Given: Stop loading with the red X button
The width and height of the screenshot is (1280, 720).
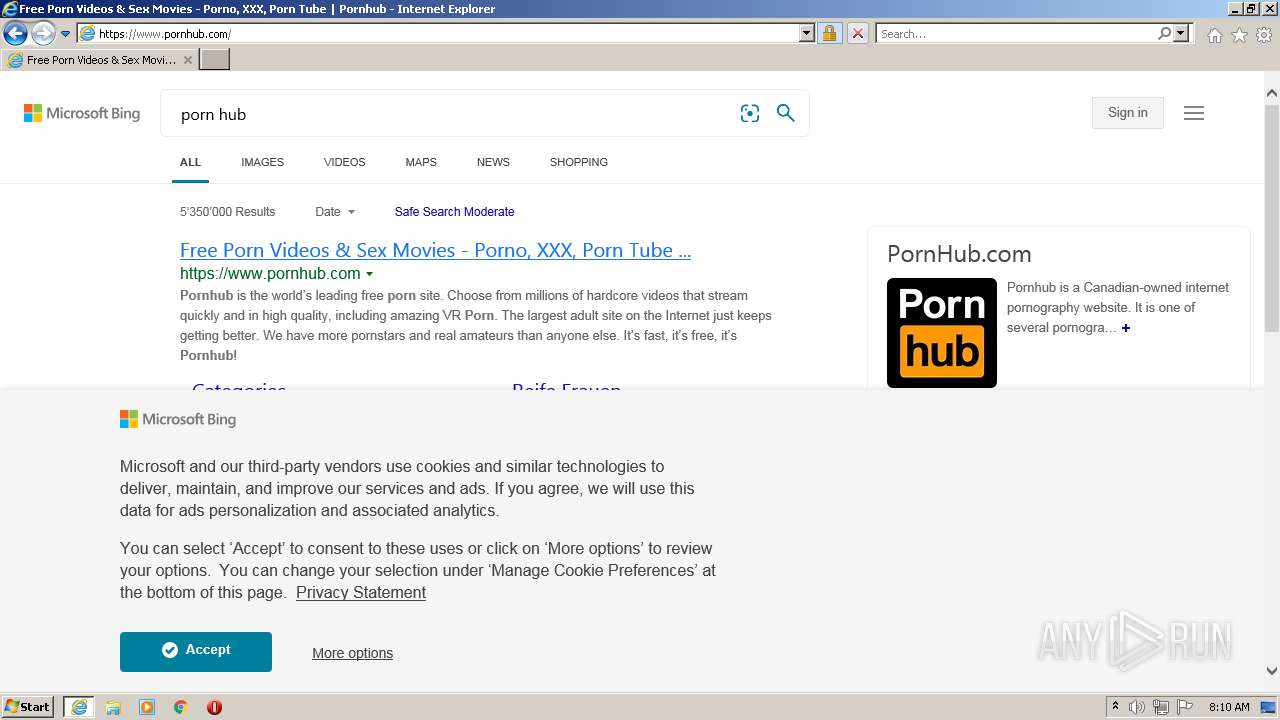Looking at the screenshot, I should pos(857,34).
